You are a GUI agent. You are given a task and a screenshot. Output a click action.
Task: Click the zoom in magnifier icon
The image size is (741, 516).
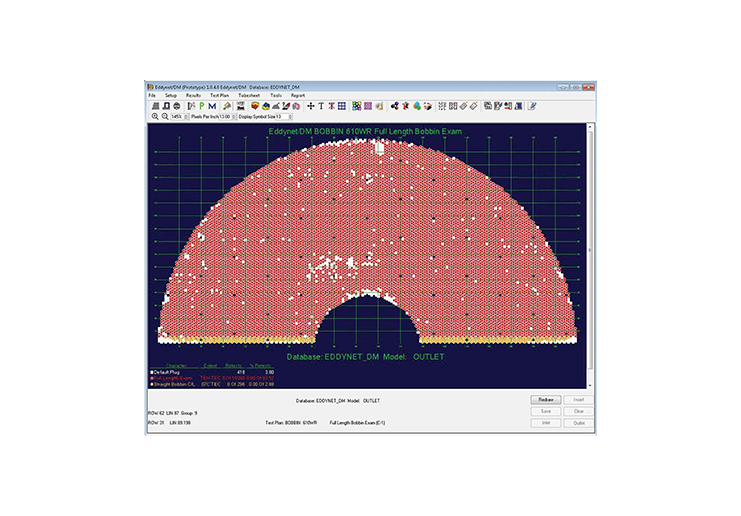click(x=155, y=116)
